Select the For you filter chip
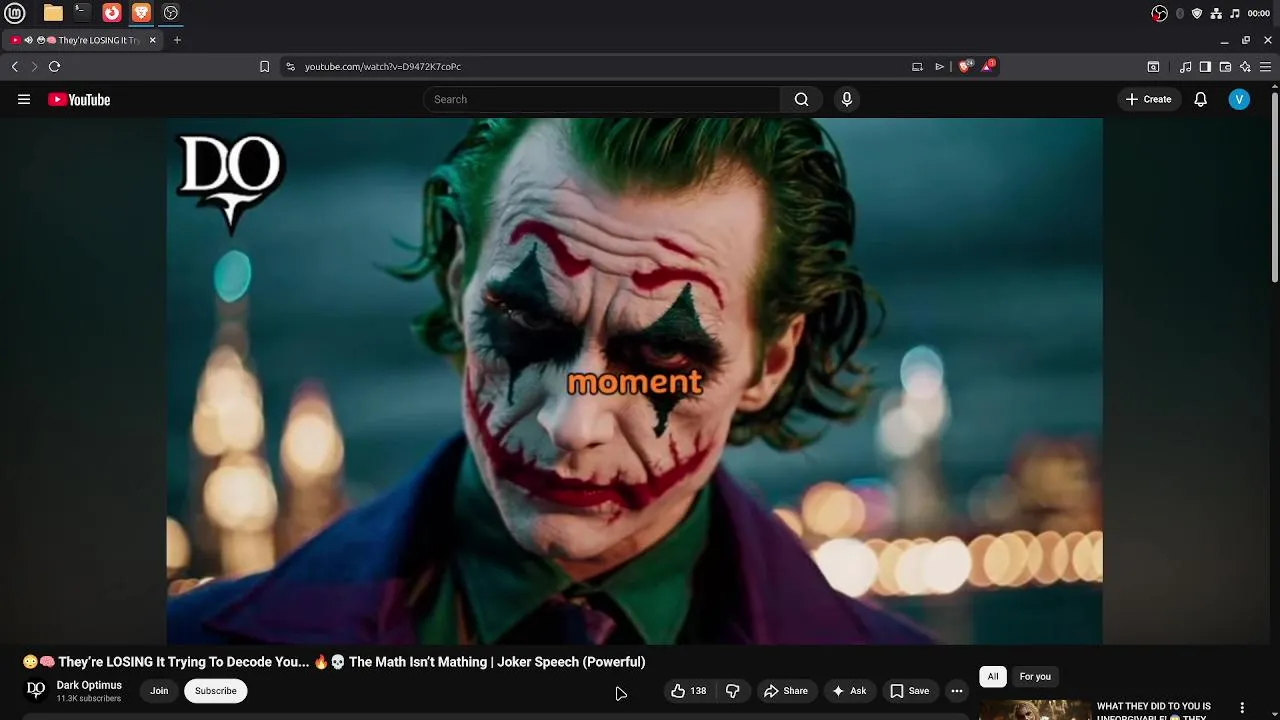The image size is (1280, 720). tap(1035, 677)
